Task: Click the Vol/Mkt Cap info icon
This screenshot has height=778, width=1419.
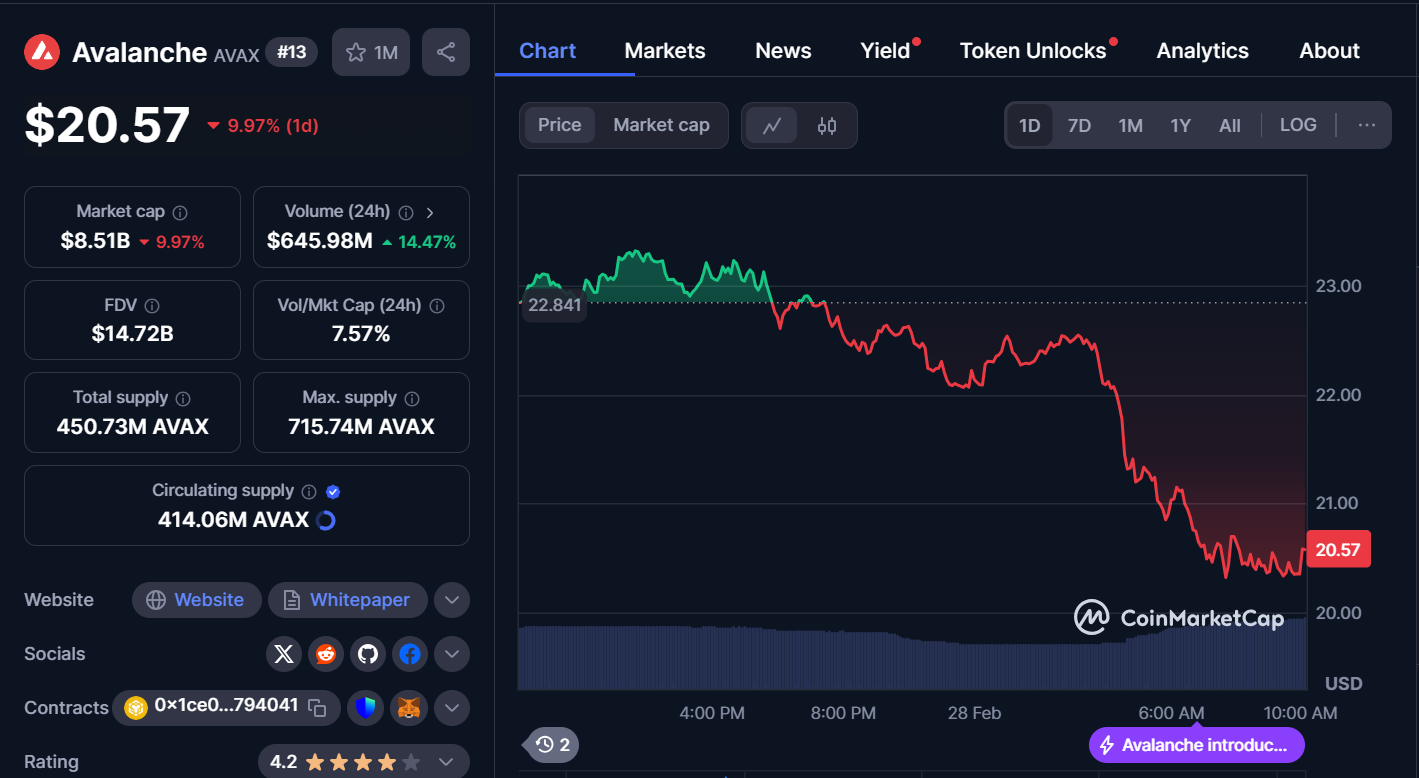Action: tap(437, 306)
